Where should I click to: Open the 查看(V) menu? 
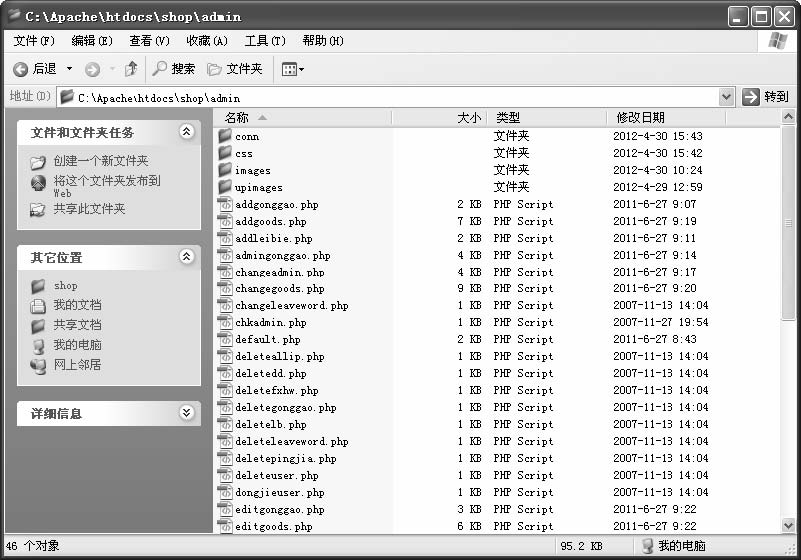point(149,41)
